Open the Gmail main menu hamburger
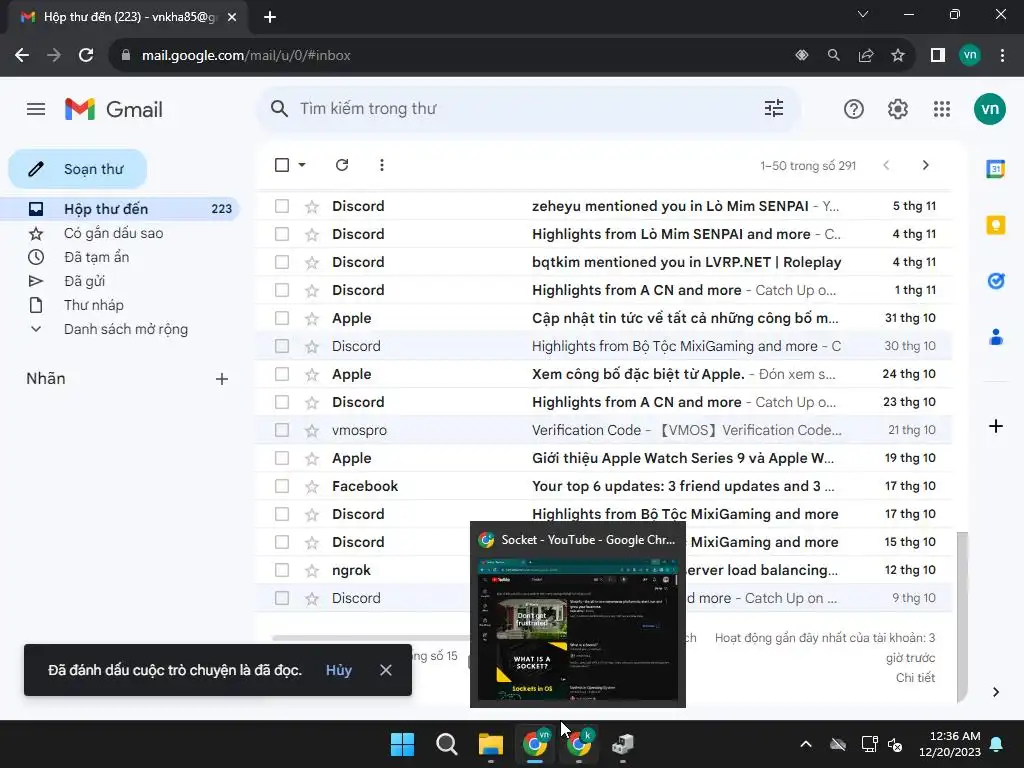The width and height of the screenshot is (1024, 768). click(36, 109)
